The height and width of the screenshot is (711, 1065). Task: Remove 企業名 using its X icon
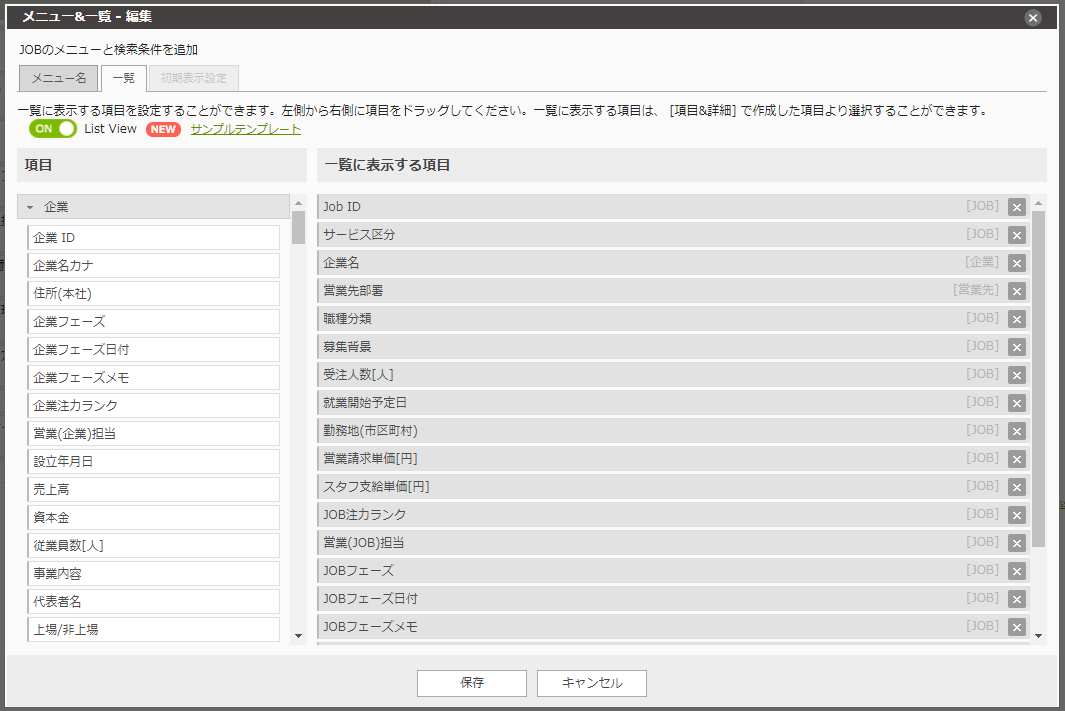tap(1017, 263)
